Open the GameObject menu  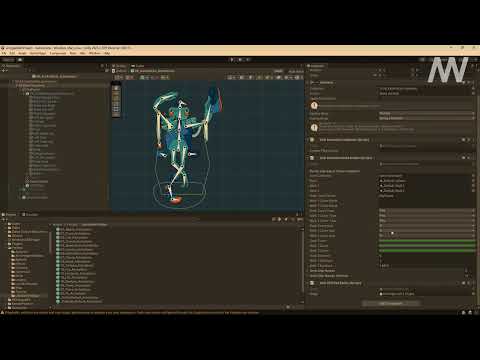(38, 53)
